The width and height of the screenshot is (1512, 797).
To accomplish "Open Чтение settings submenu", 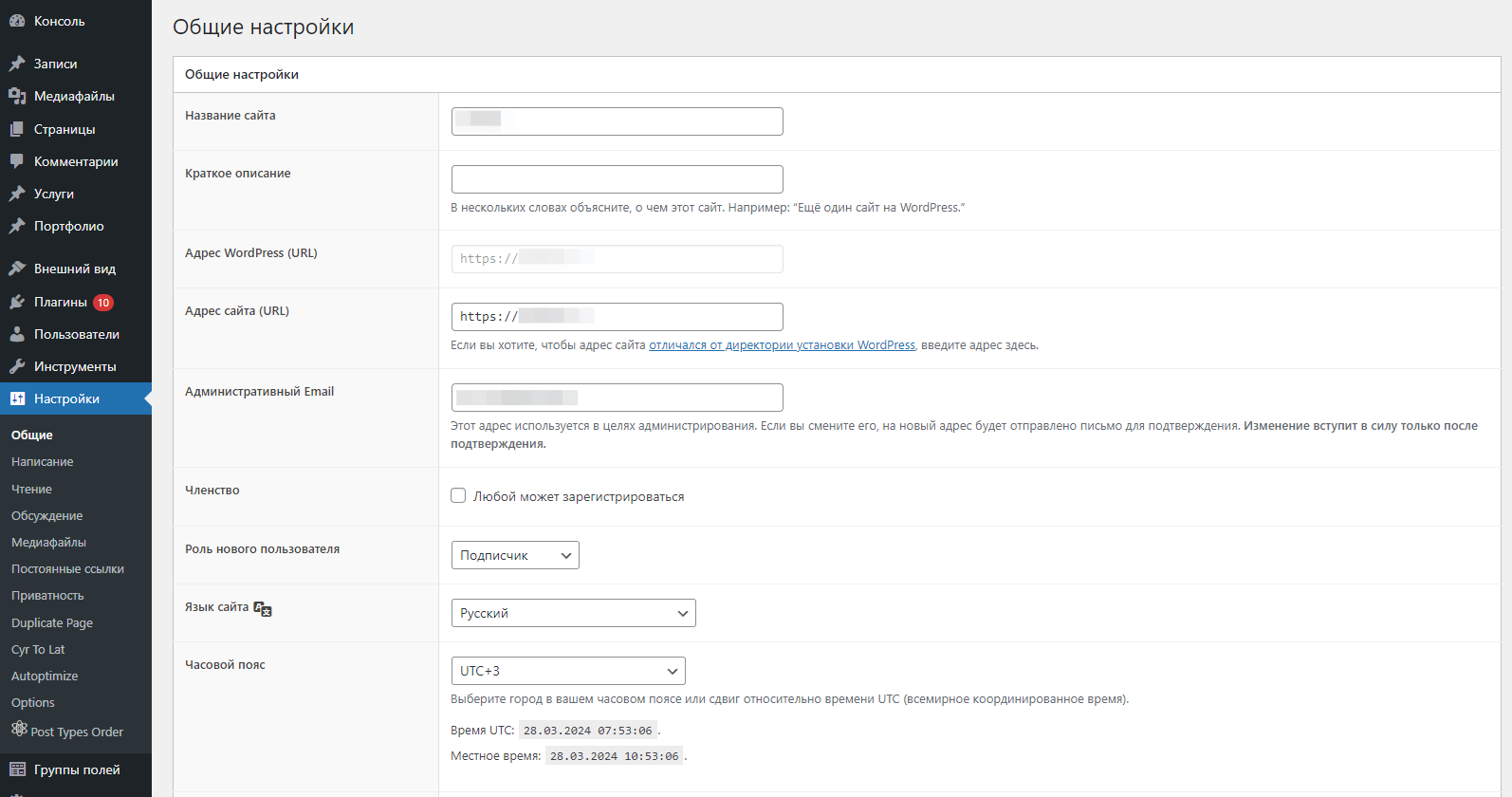I will click(x=32, y=490).
